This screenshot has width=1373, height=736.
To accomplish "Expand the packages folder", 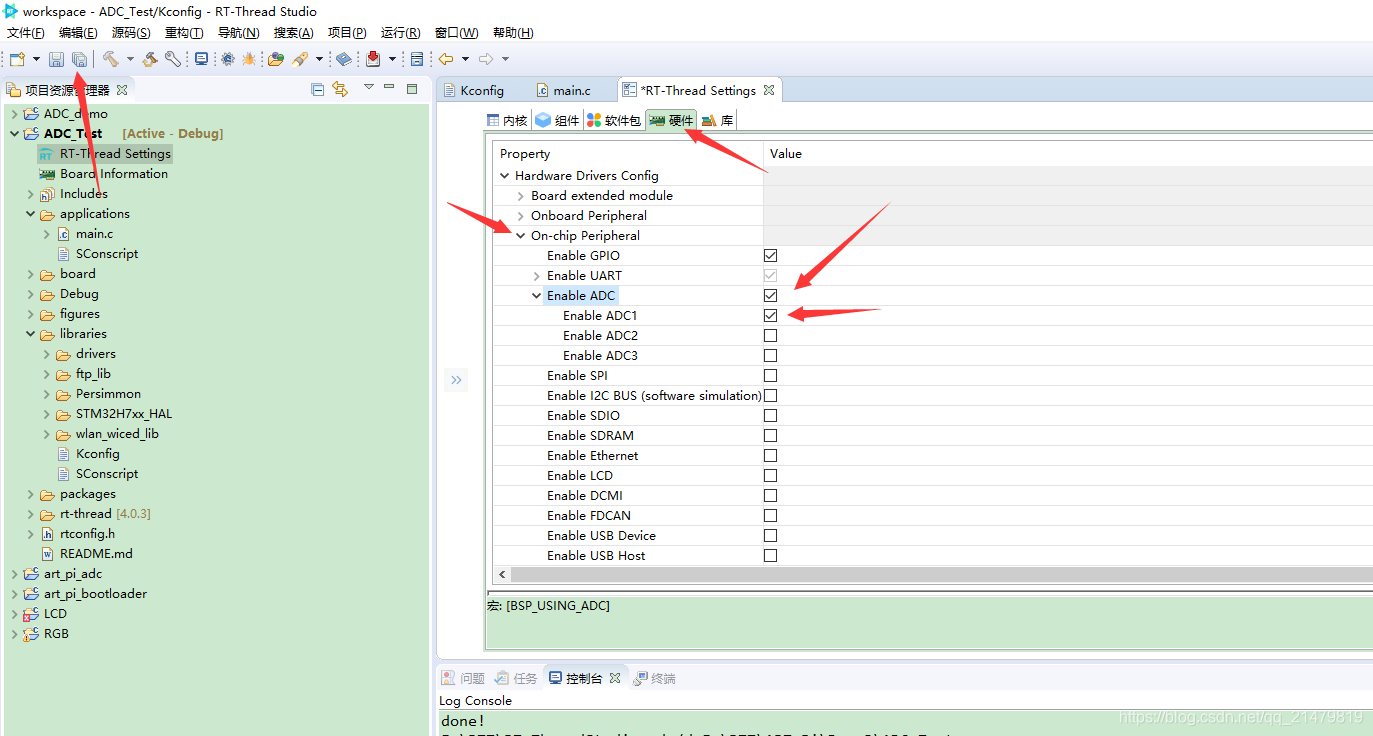I will [x=30, y=494].
